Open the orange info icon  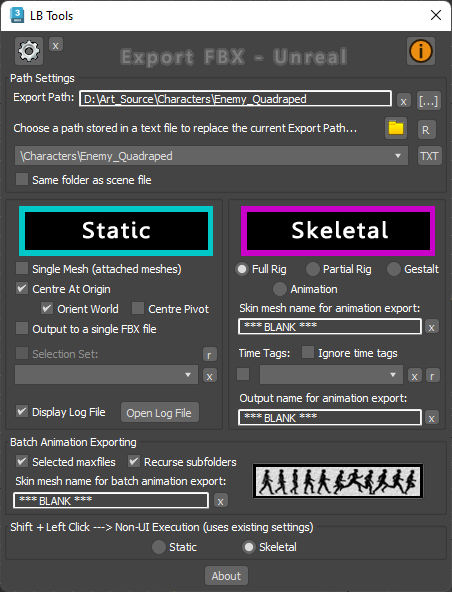(x=421, y=51)
